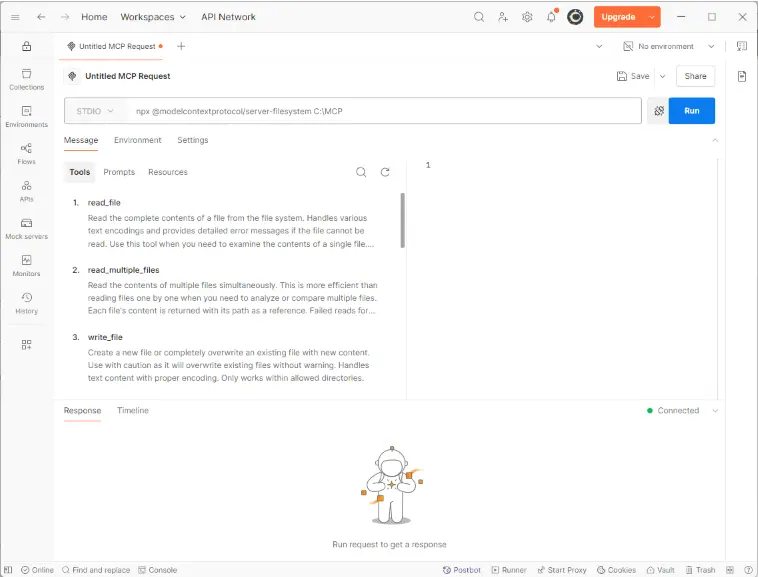Open the Monitors sidebar section
Viewport: 758px width, 577px height.
(27, 266)
